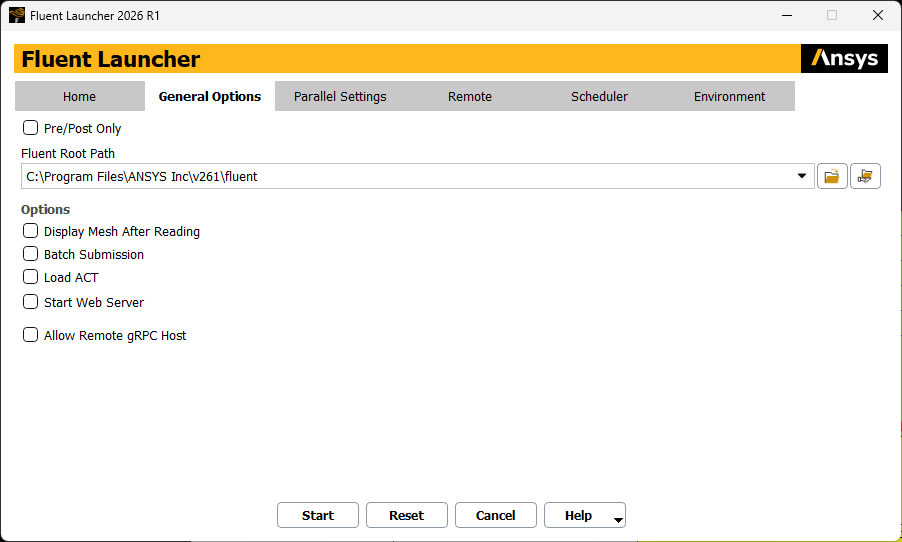Screen dimensions: 902x542
Task: Click the 'Fluent Launcher' banner title
Action: [x=110, y=59]
